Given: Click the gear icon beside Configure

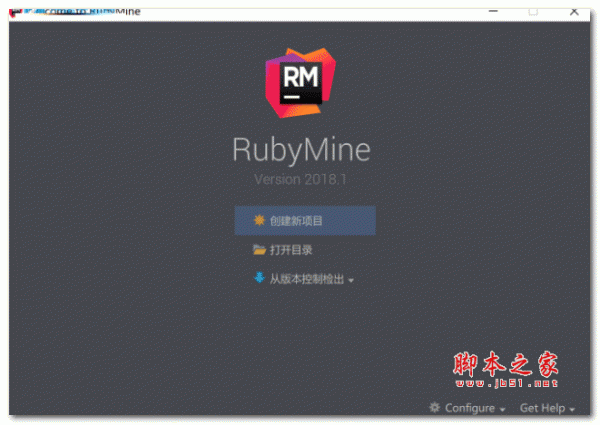Looking at the screenshot, I should tap(434, 407).
